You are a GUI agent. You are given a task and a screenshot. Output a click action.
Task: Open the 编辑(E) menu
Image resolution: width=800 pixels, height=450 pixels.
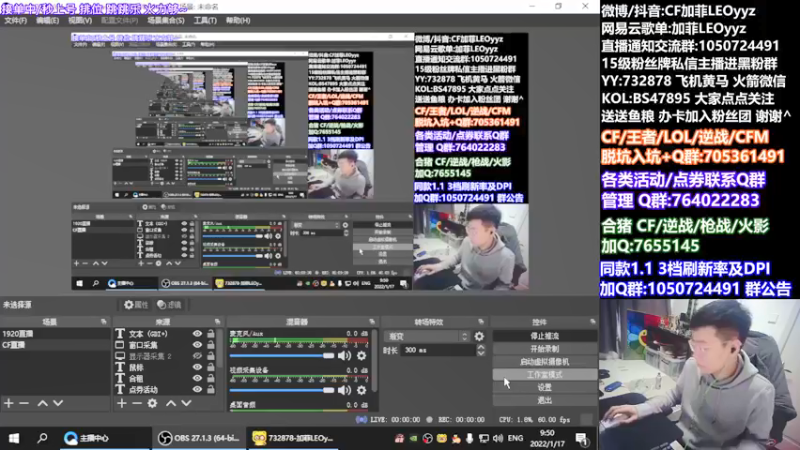[x=47, y=20]
